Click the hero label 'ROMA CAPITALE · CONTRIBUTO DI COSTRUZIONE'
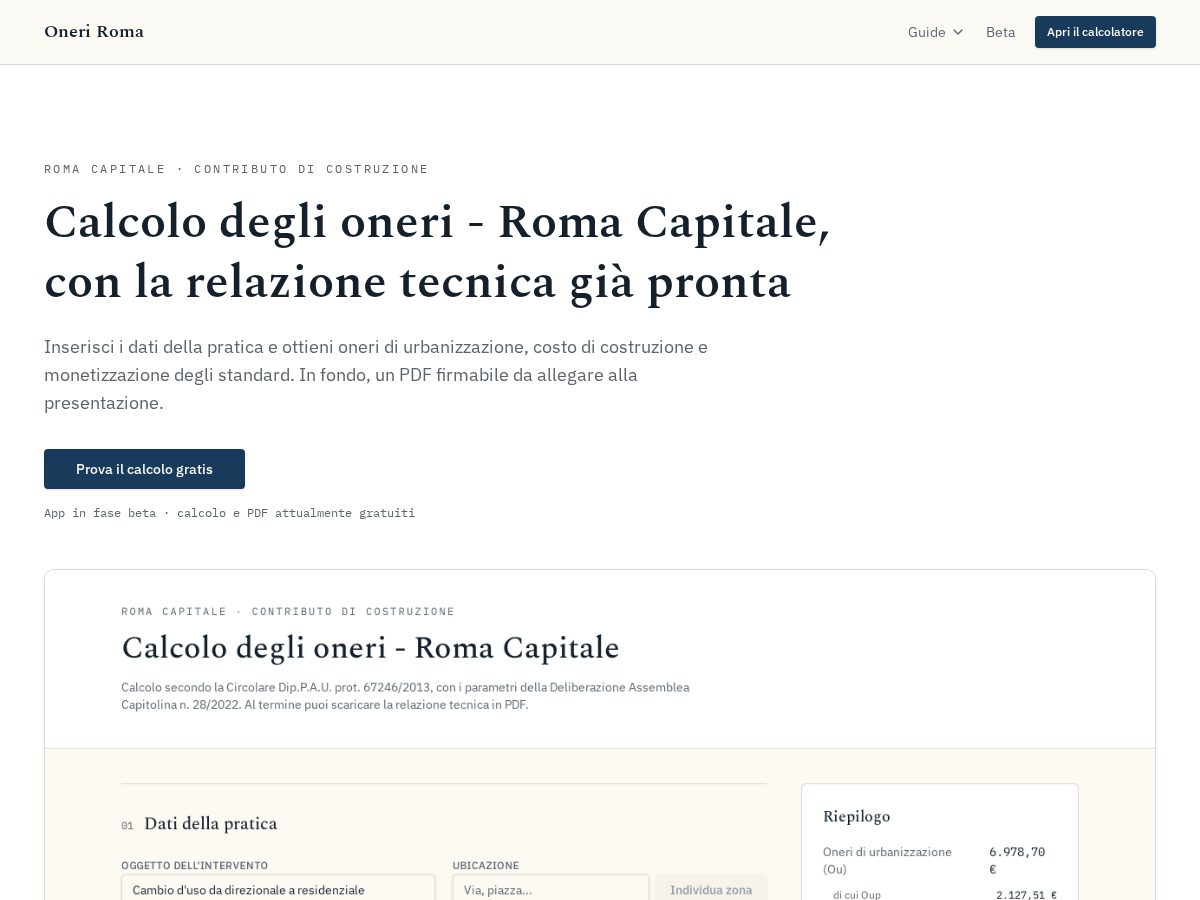Screen dimensions: 1200x900 236,169
